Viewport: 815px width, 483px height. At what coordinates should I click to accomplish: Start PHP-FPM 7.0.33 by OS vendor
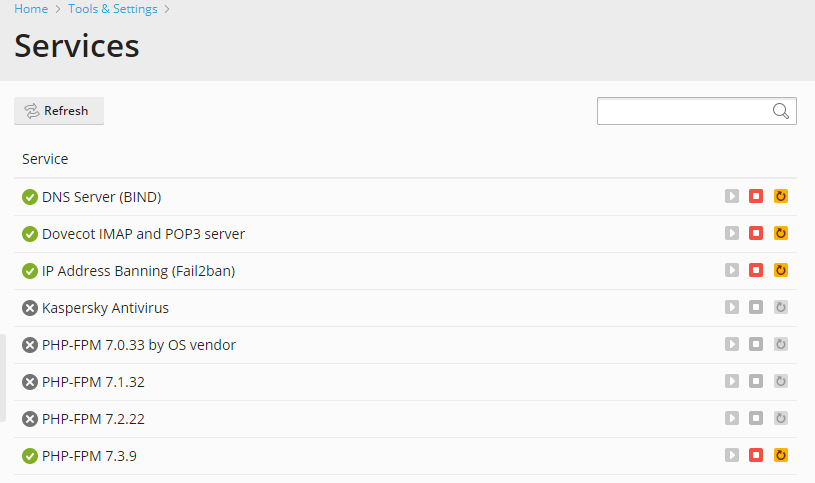tap(732, 344)
